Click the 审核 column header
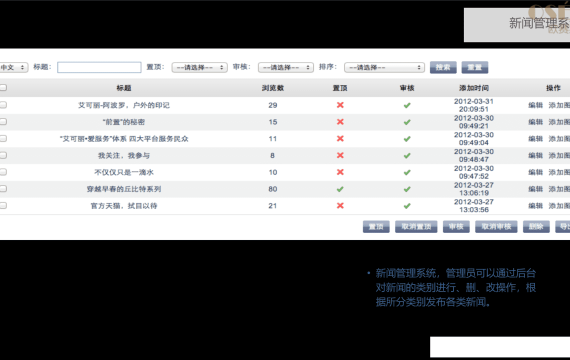Viewport: 570px width, 360px height. click(x=407, y=88)
